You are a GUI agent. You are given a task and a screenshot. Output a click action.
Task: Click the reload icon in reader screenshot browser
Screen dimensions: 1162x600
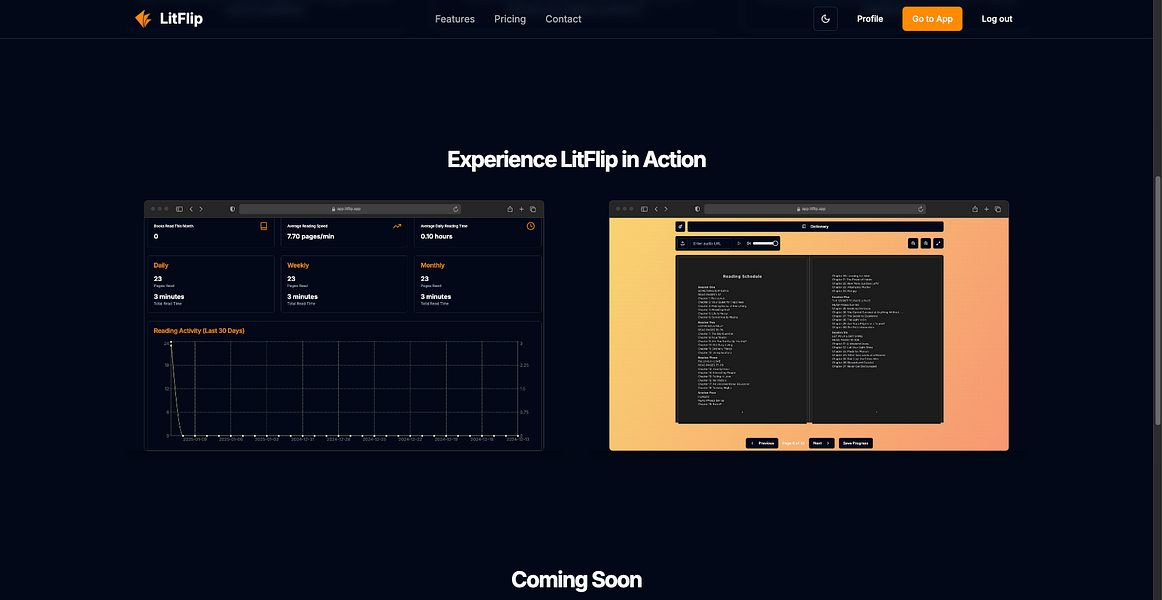pyautogui.click(x=921, y=209)
